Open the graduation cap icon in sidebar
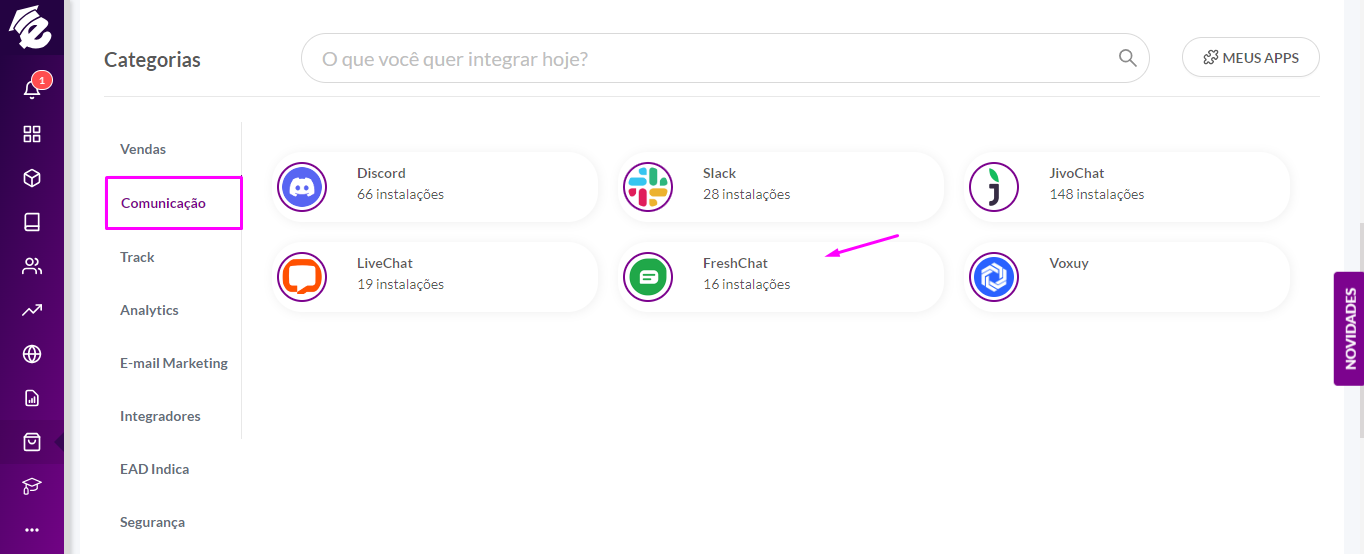The height and width of the screenshot is (554, 1364). 32,486
